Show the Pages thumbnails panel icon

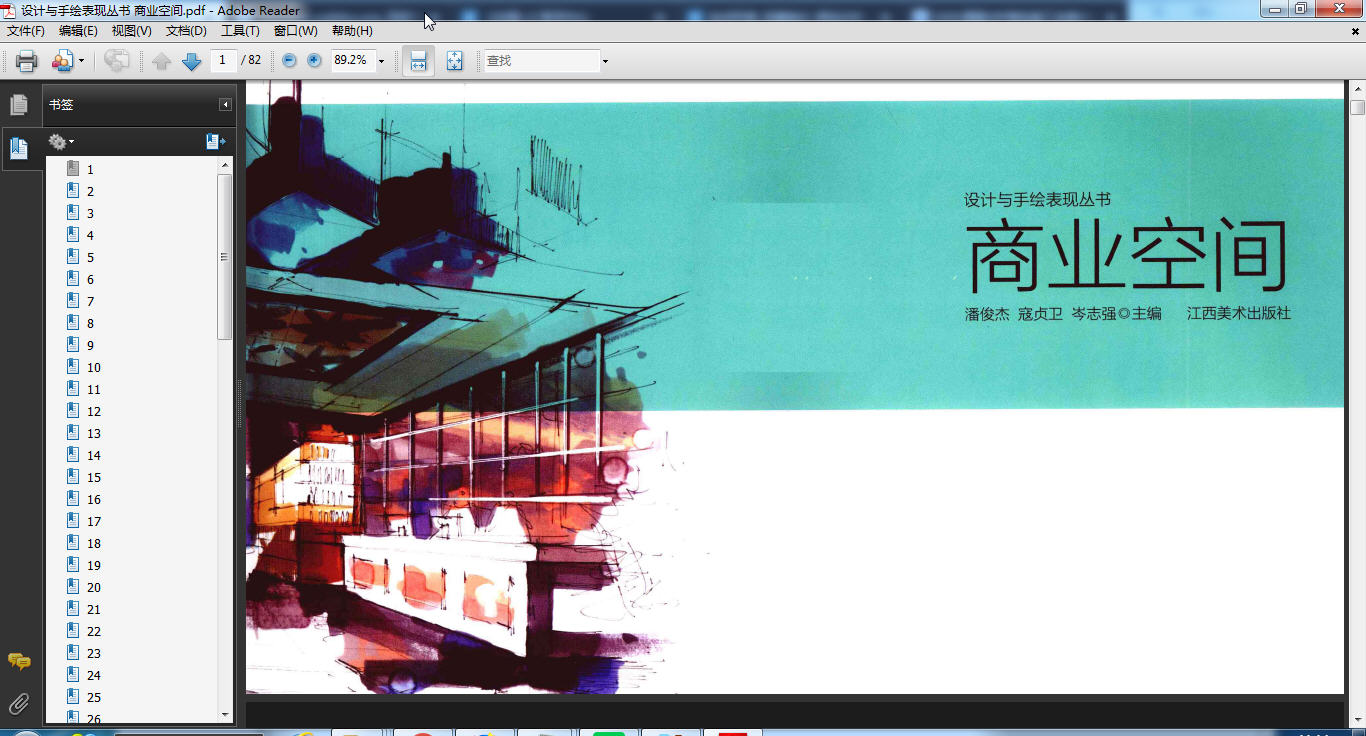click(19, 104)
